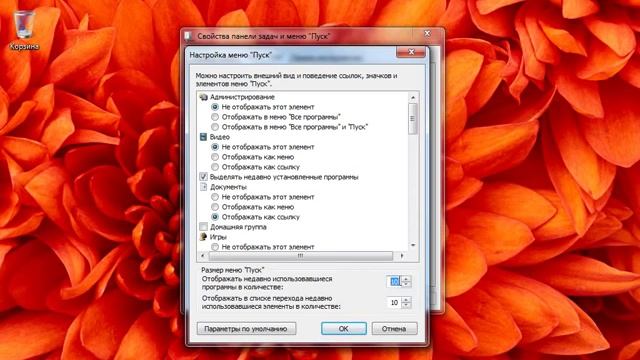Select 'Не отображать этот элемент' under Видео
This screenshot has width=640, height=360.
pyautogui.click(x=215, y=147)
